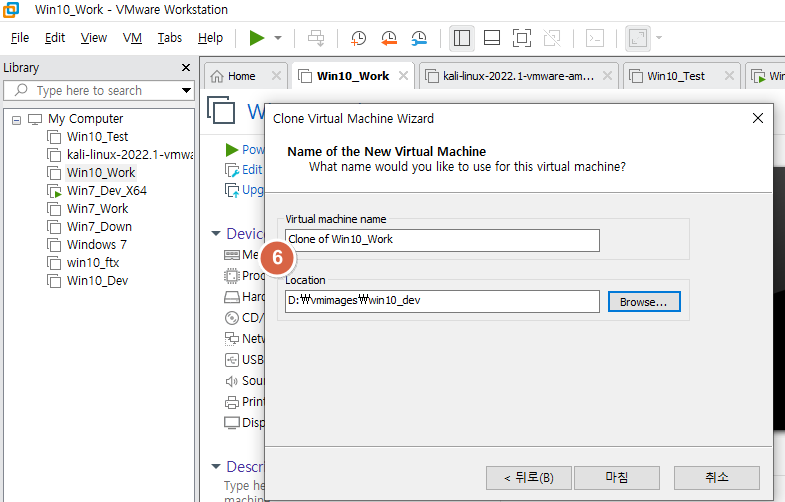Open the library search dropdown arrow
Image resolution: width=785 pixels, height=502 pixels.
click(x=186, y=91)
